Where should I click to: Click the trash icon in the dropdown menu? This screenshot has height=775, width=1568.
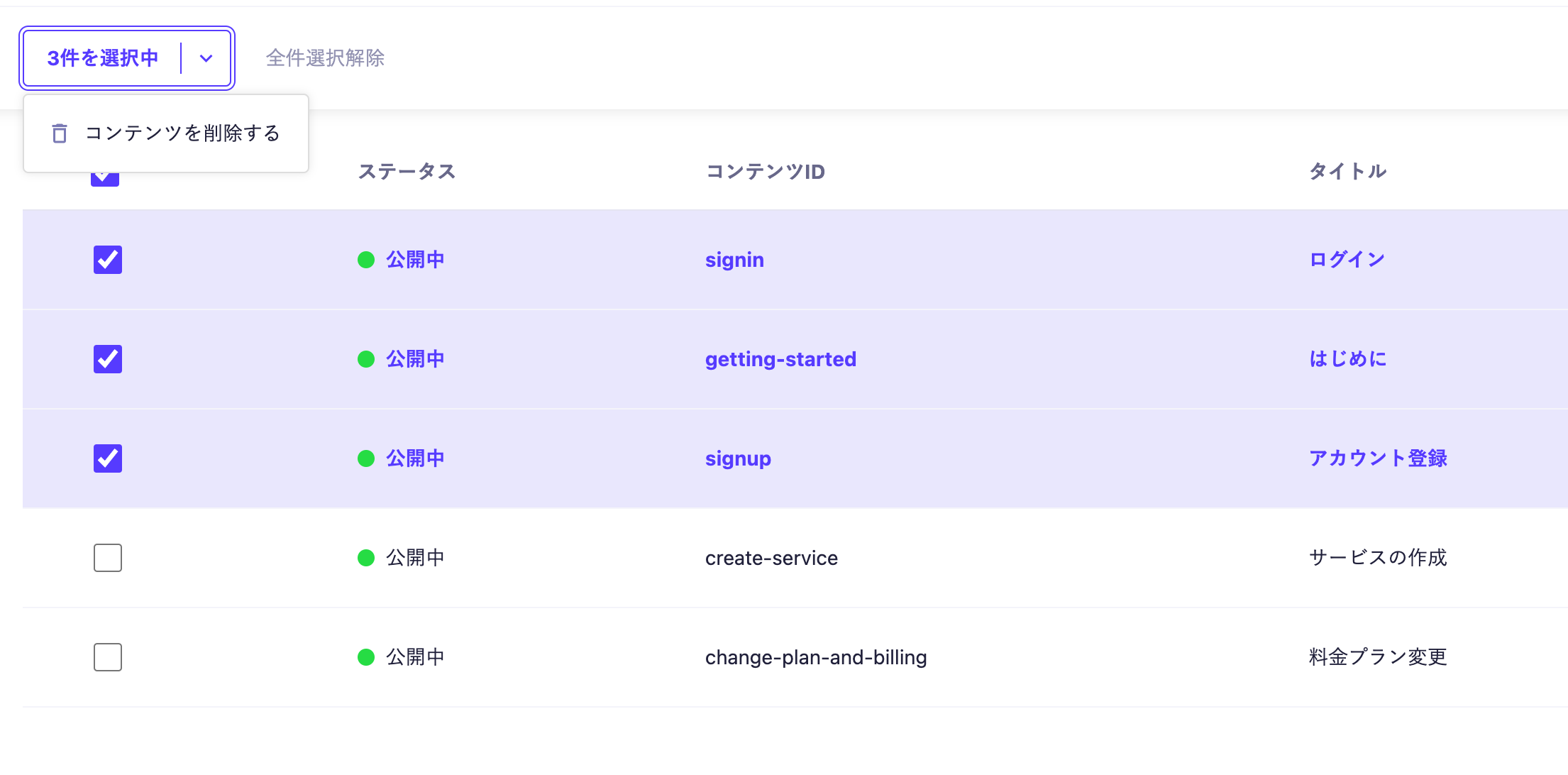click(x=60, y=133)
